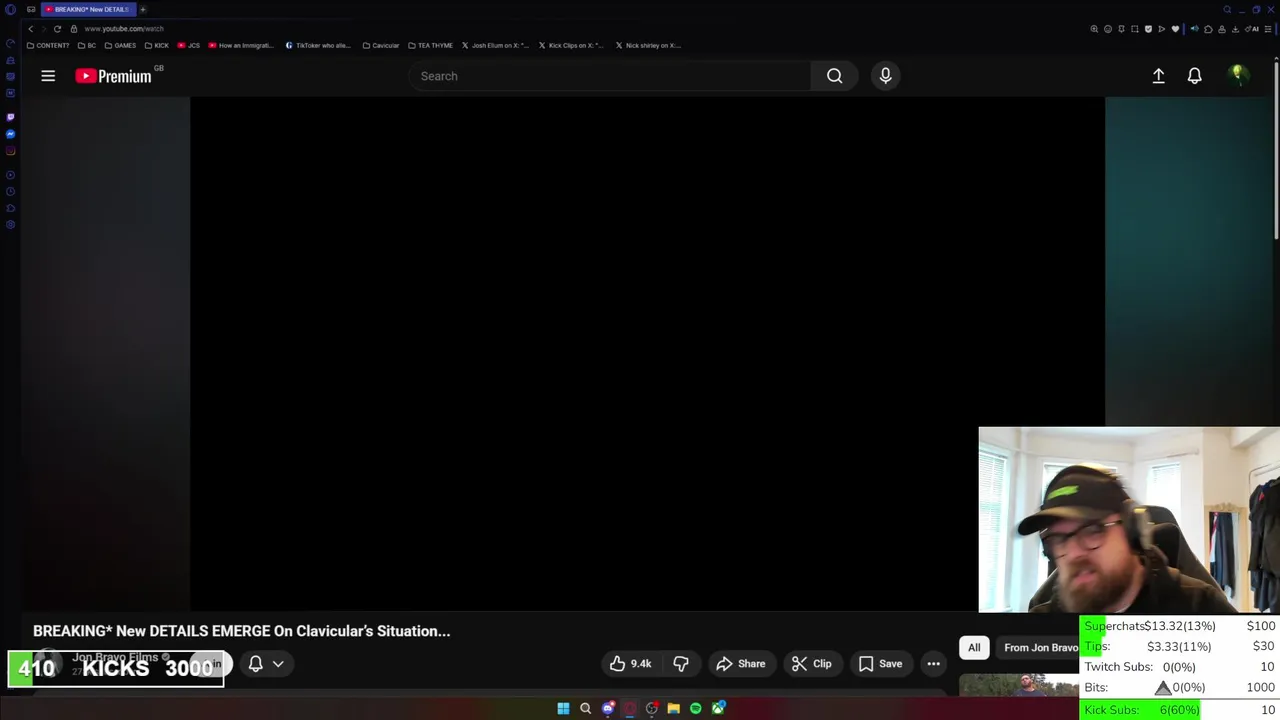Click the send flow arrow icon
Viewport: 1280px width, 720px height.
[1162, 29]
